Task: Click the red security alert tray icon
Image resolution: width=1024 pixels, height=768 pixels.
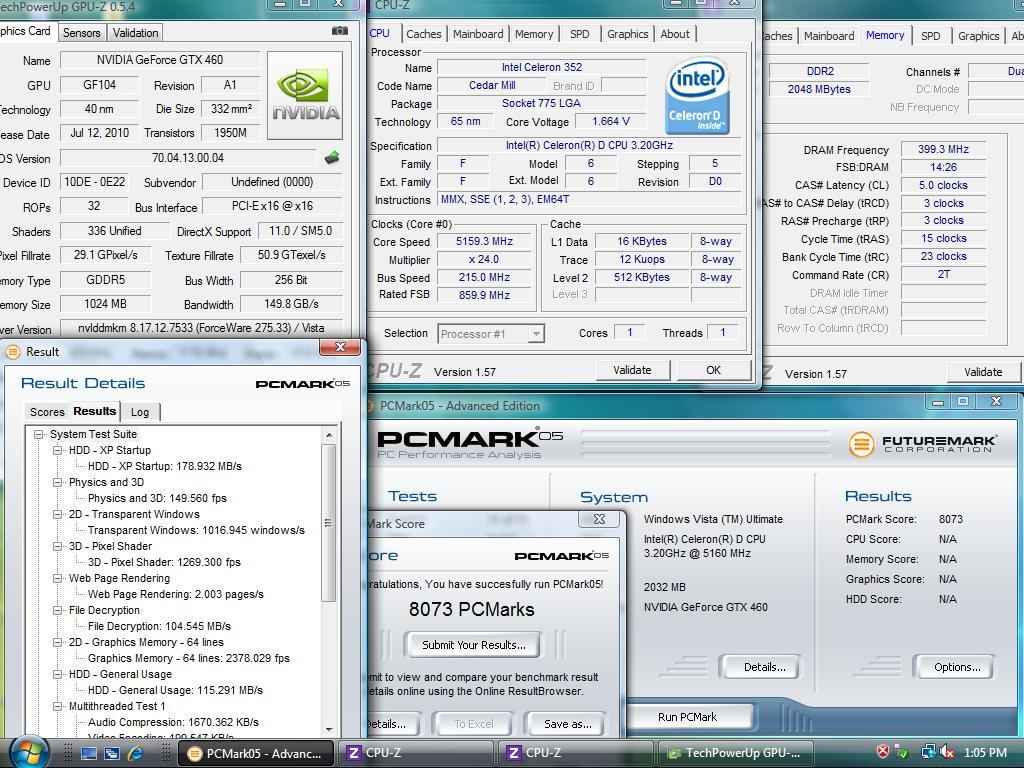Action: click(x=882, y=752)
